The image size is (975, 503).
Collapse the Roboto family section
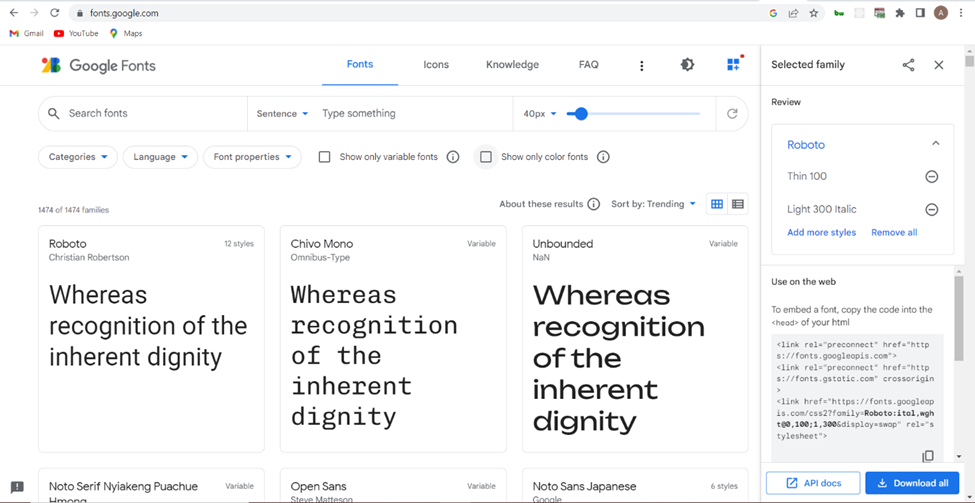[x=935, y=144]
